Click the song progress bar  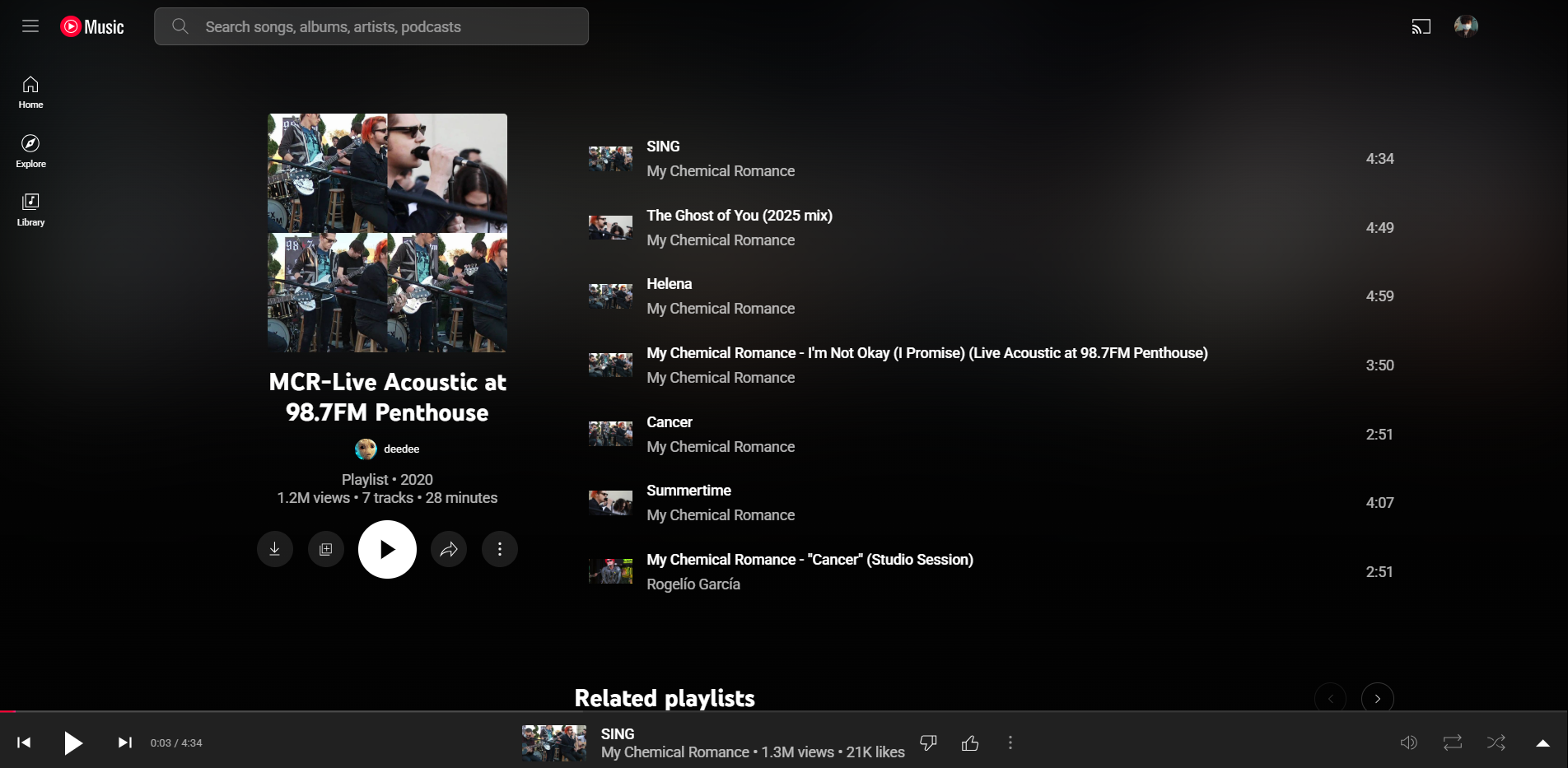784,711
